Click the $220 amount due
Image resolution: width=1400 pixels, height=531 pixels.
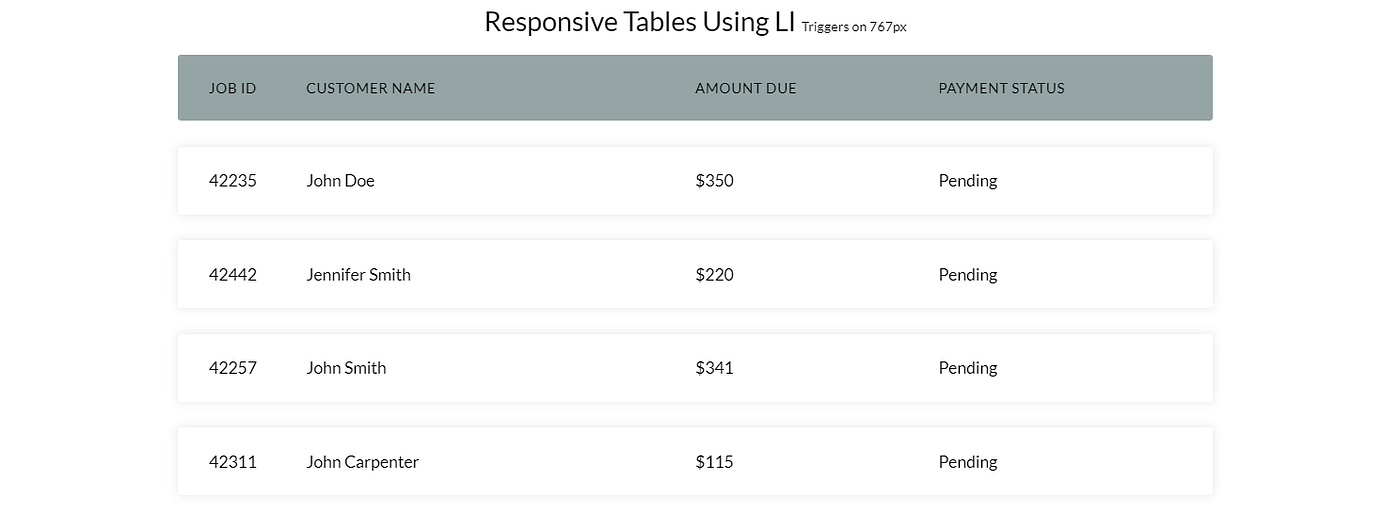pyautogui.click(x=714, y=274)
